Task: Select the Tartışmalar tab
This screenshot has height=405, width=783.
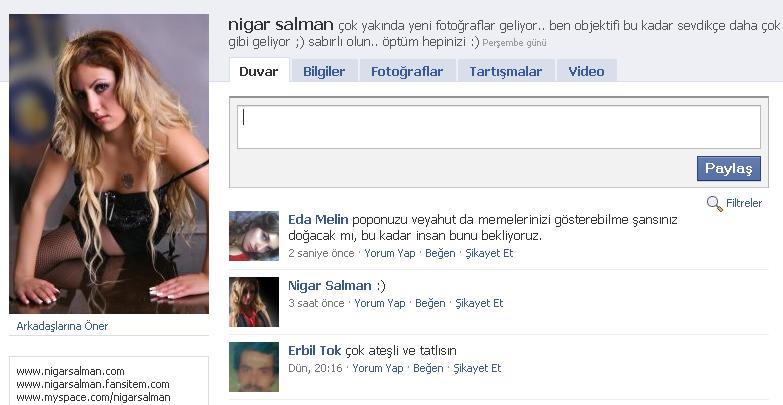Action: [505, 71]
